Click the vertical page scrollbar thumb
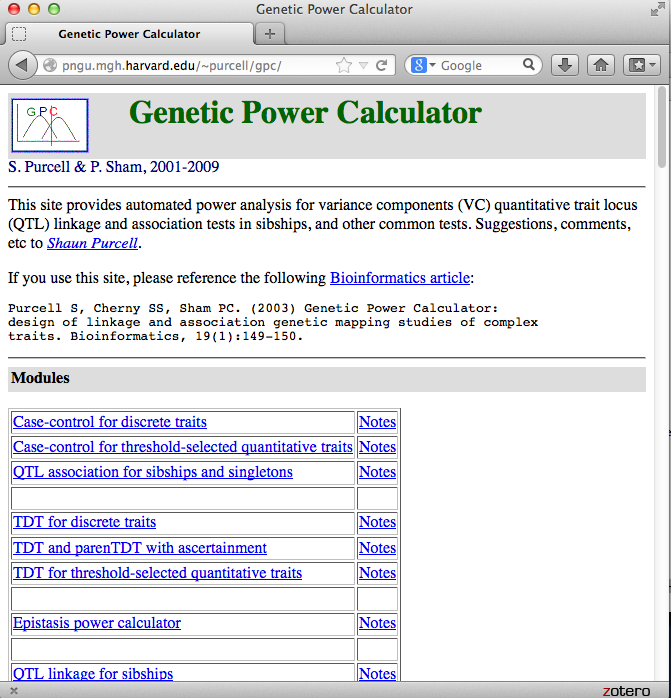Screen dimensions: 671x698 pyautogui.click(x=662, y=127)
